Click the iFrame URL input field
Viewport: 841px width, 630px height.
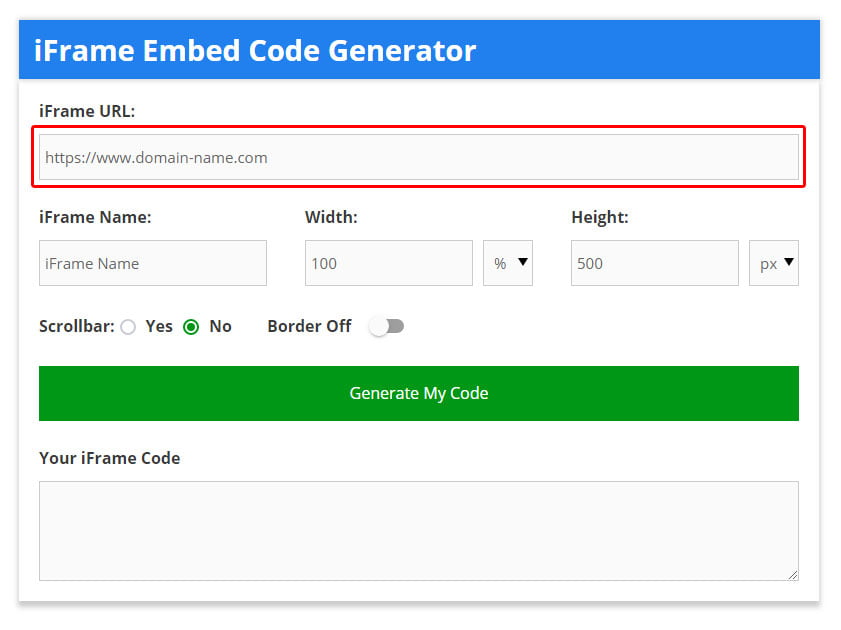click(x=418, y=157)
